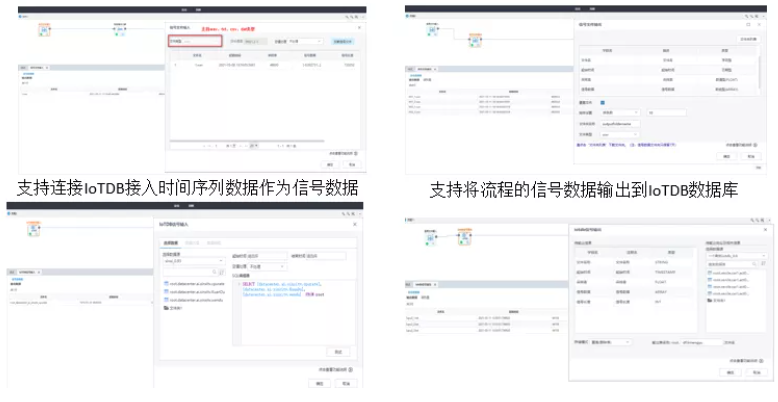The height and width of the screenshot is (402, 778).
Task: Click vertical scrollbar in file output field table
Action: [759, 71]
